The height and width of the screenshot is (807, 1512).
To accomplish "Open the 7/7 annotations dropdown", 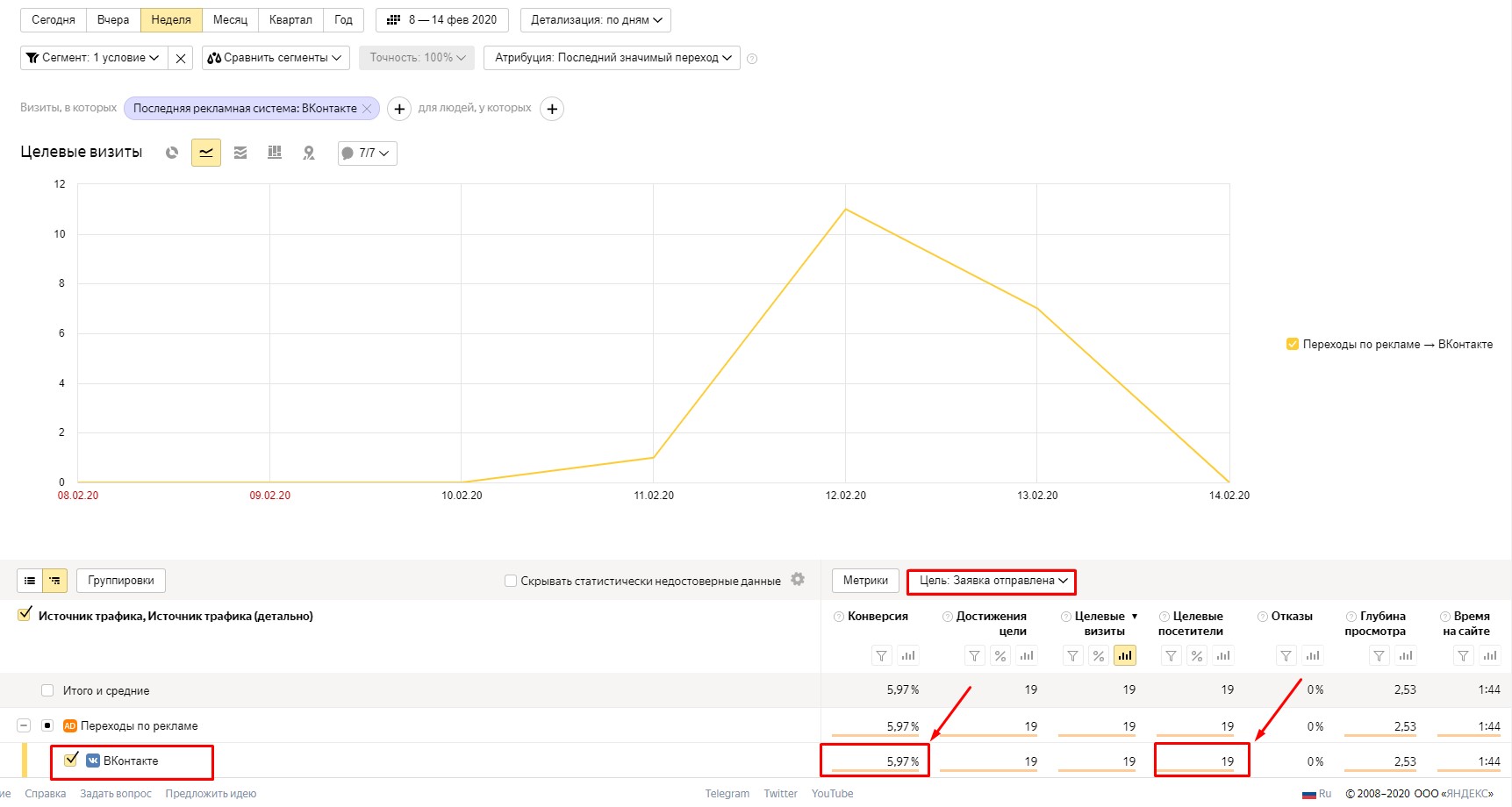I will pyautogui.click(x=368, y=153).
